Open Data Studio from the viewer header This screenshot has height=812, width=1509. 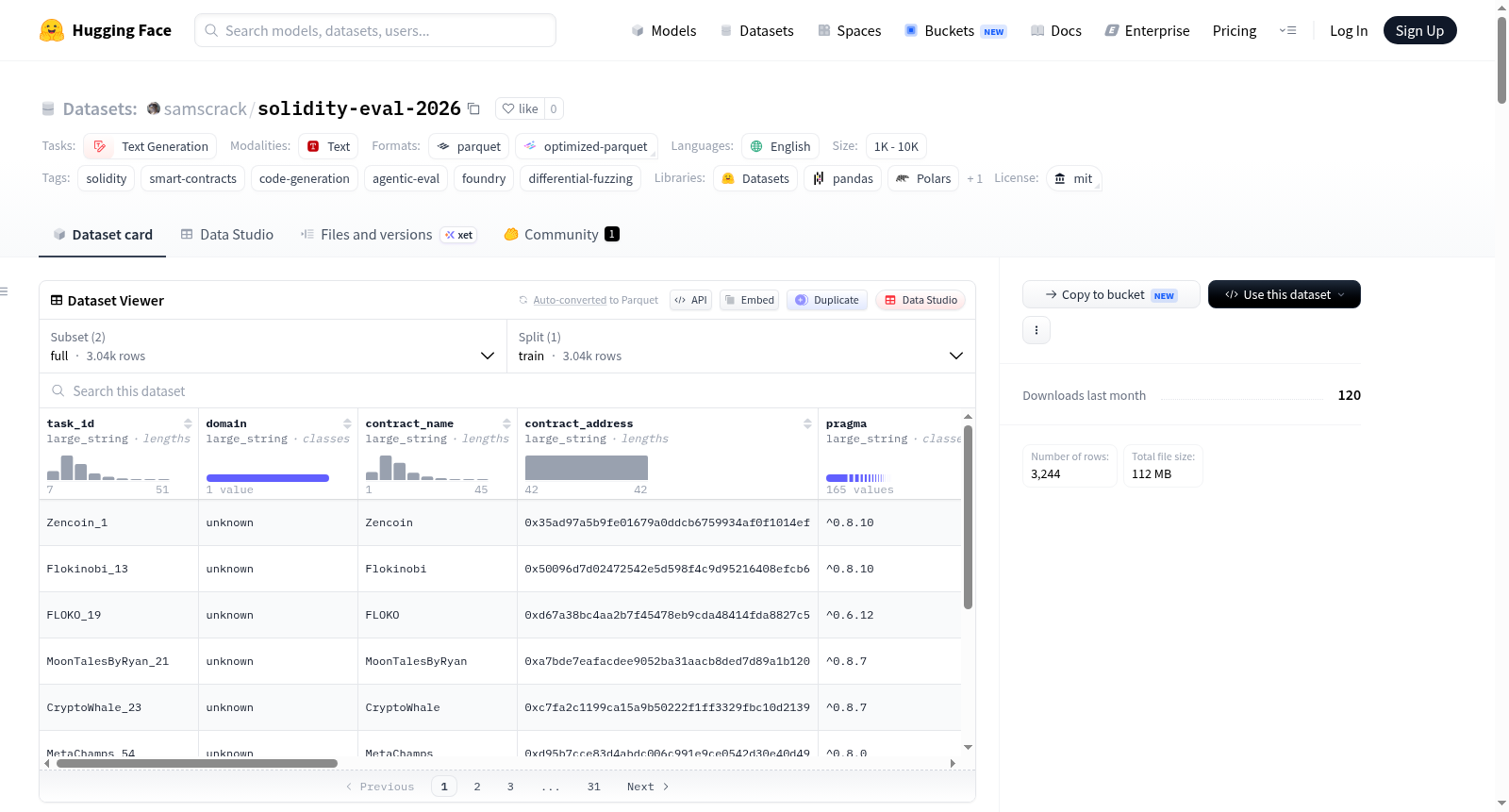coord(920,300)
